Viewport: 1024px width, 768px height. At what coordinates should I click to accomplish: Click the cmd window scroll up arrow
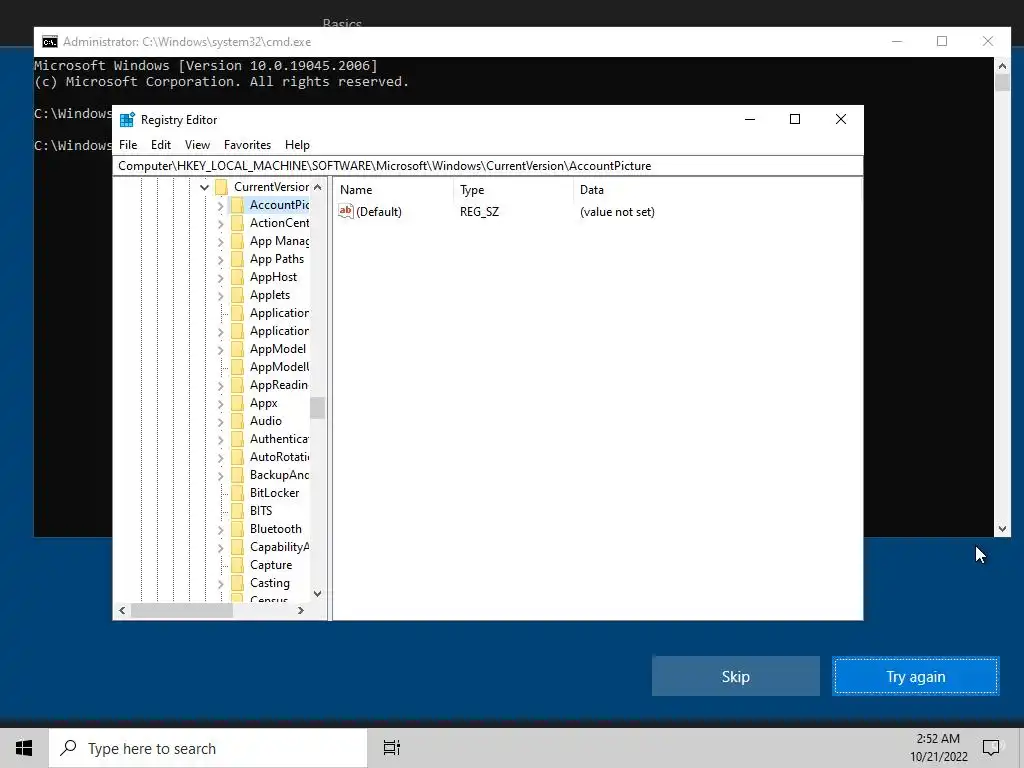(x=1002, y=65)
